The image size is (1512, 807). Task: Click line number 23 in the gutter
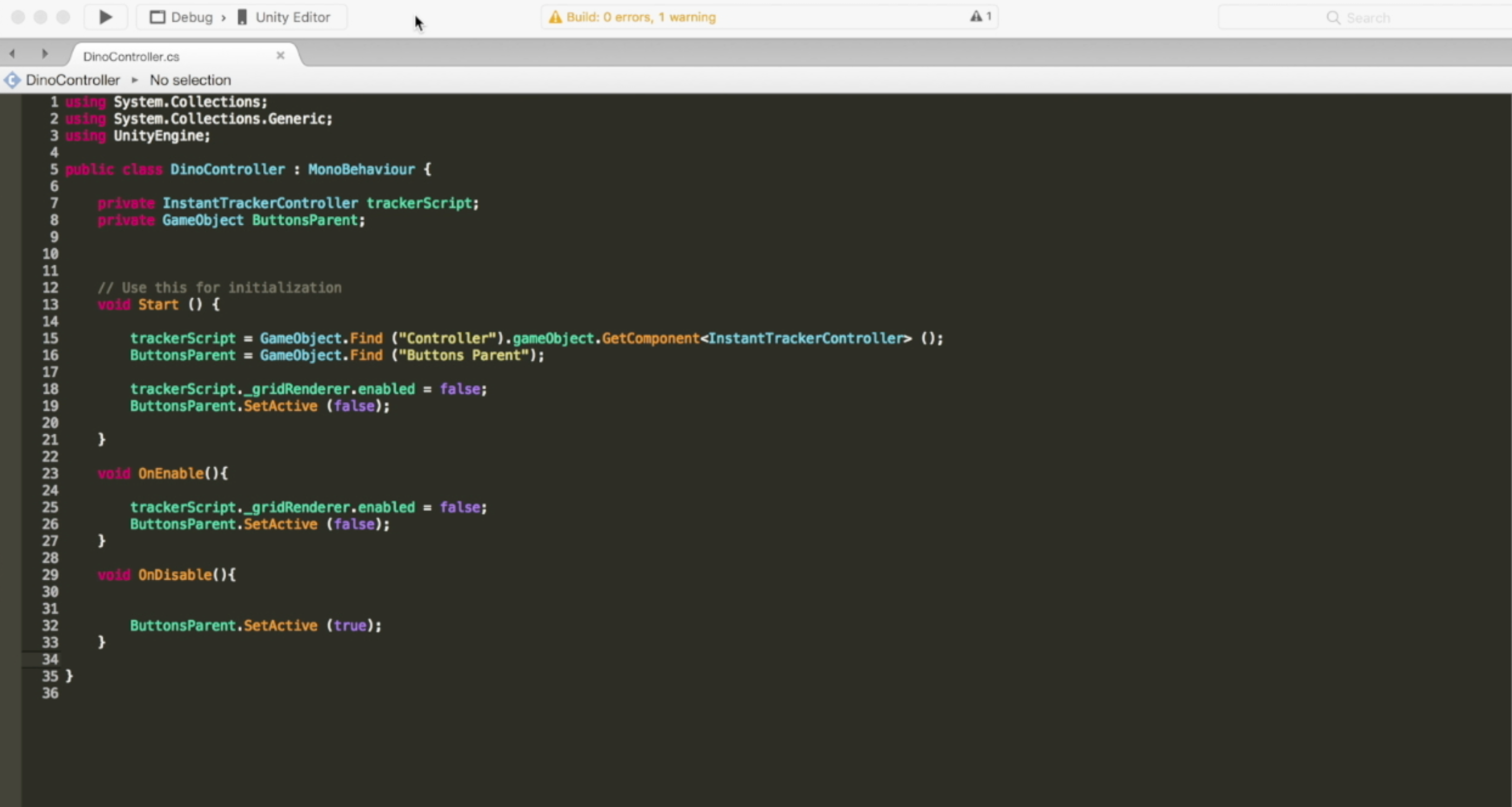[50, 474]
